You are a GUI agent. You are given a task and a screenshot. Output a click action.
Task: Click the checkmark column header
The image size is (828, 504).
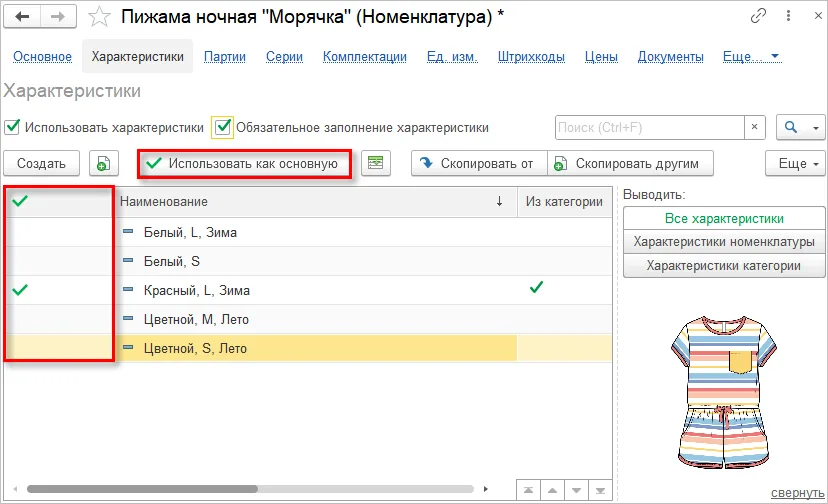point(58,201)
